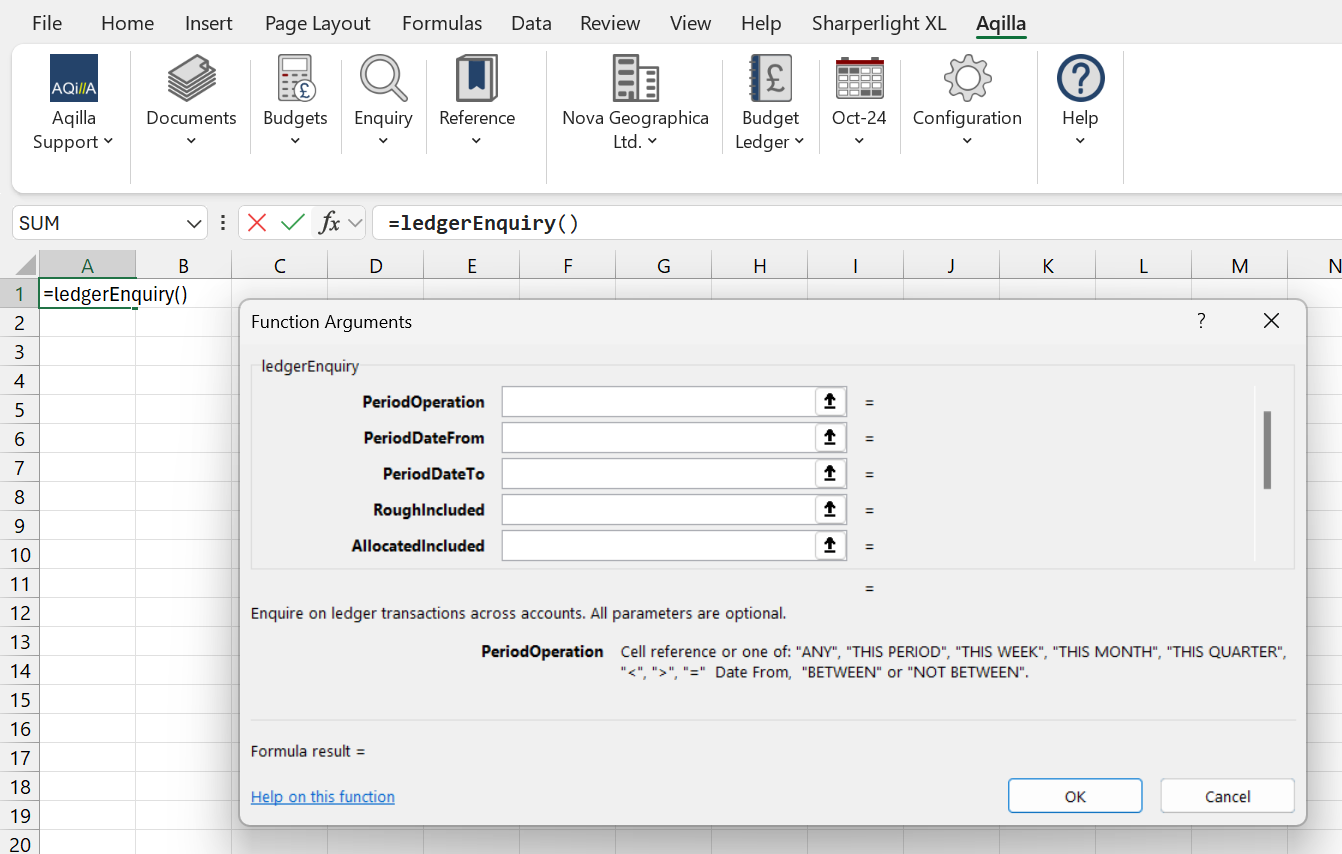Viewport: 1342px width, 854px height.
Task: Click the Budgets calculator icon
Action: pos(295,80)
